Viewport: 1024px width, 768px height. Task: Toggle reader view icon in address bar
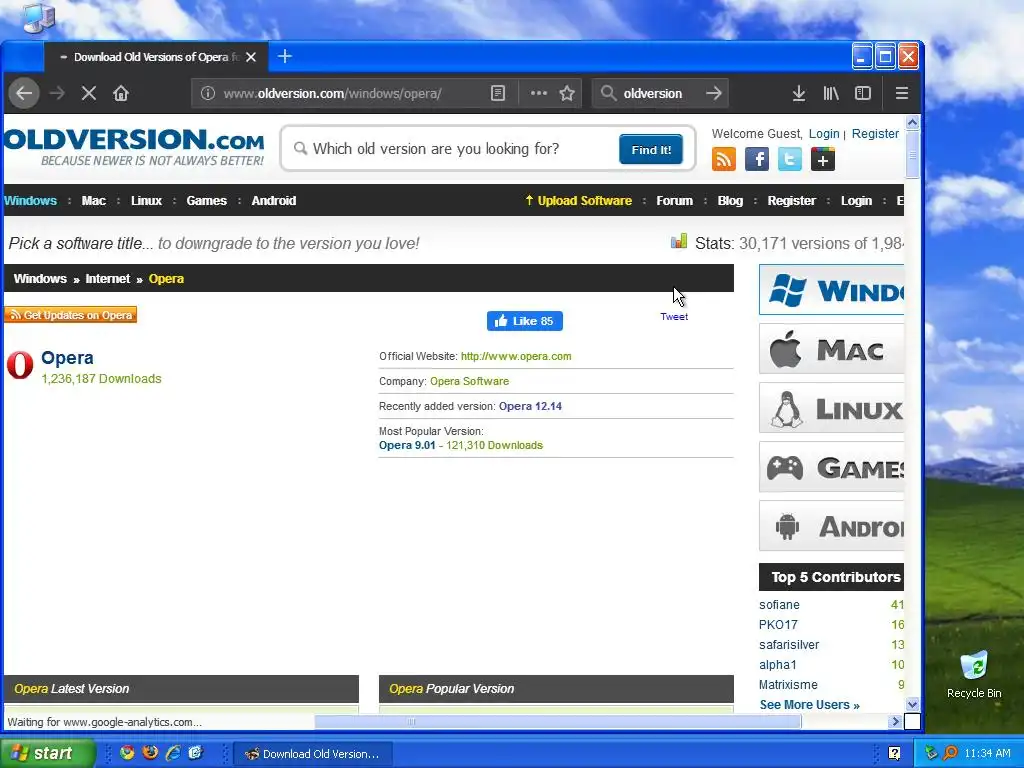(498, 93)
